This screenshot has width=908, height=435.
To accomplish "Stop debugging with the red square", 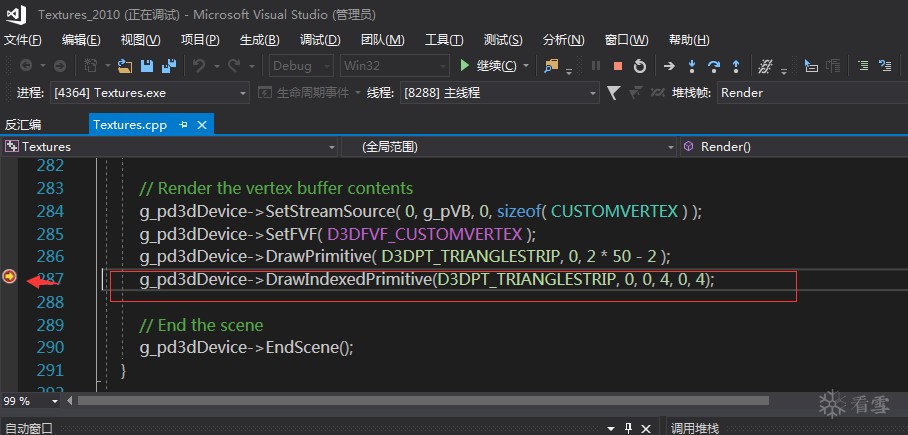I will point(618,66).
